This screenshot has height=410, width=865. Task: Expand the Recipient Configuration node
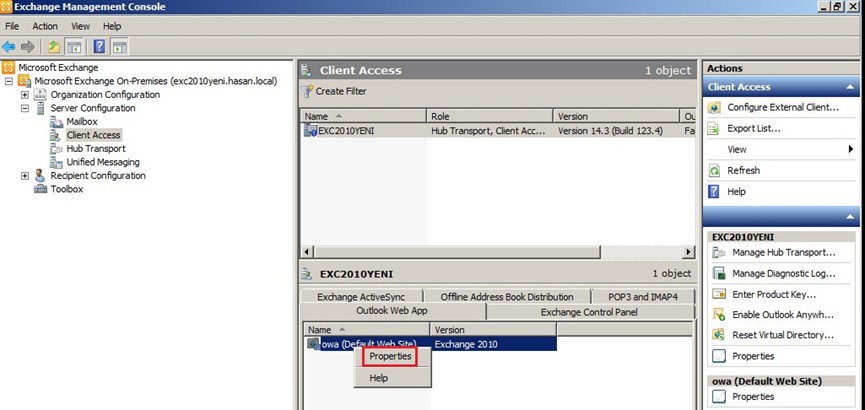(25, 175)
